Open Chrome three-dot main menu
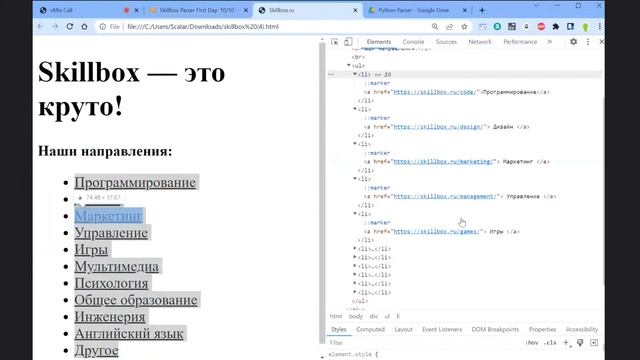This screenshot has width=640, height=360. click(600, 27)
